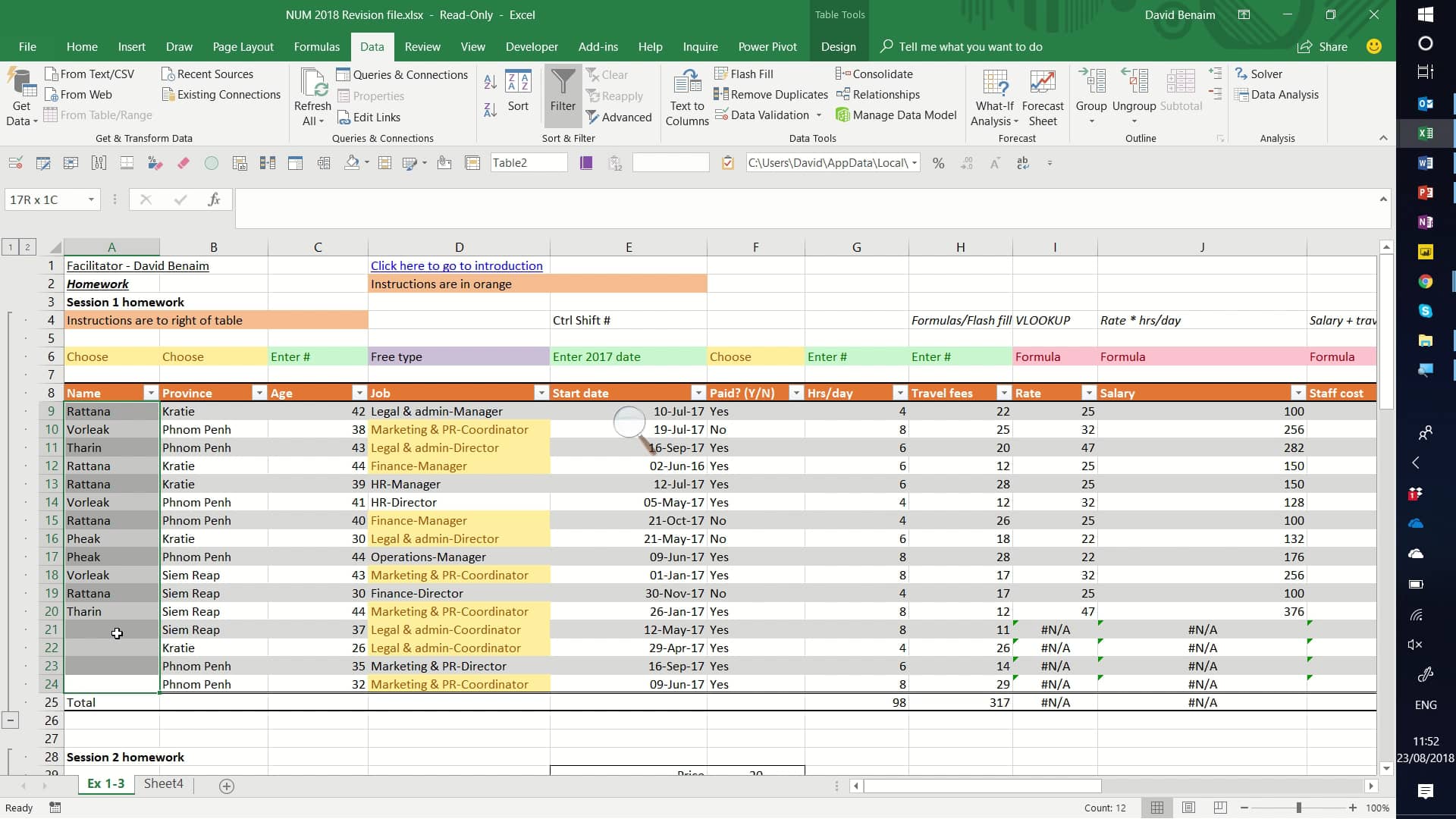The height and width of the screenshot is (819, 1456).
Task: Click outline level 2 button
Action: [27, 246]
